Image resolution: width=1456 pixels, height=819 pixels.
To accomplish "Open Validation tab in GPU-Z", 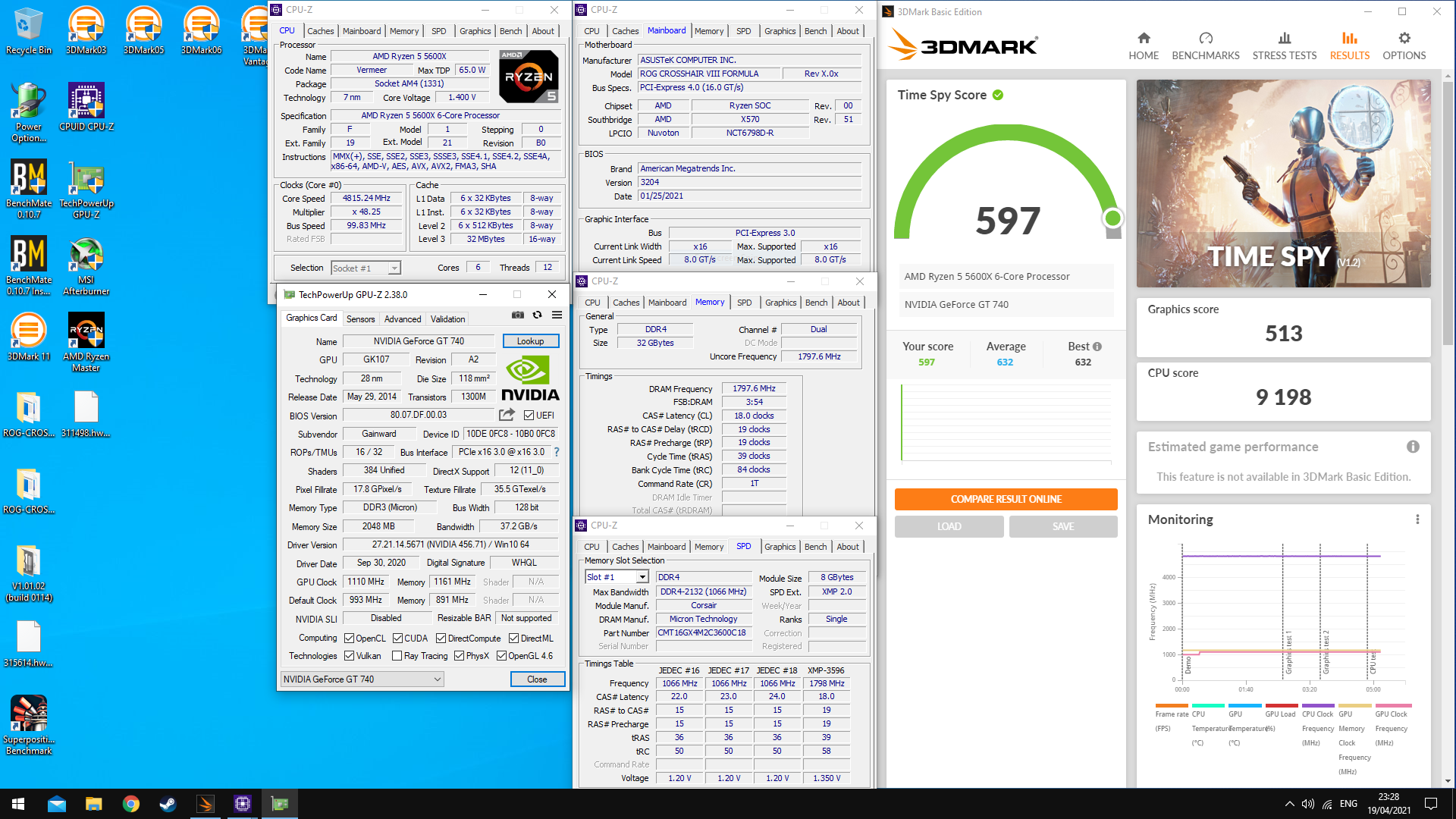I will (x=448, y=318).
